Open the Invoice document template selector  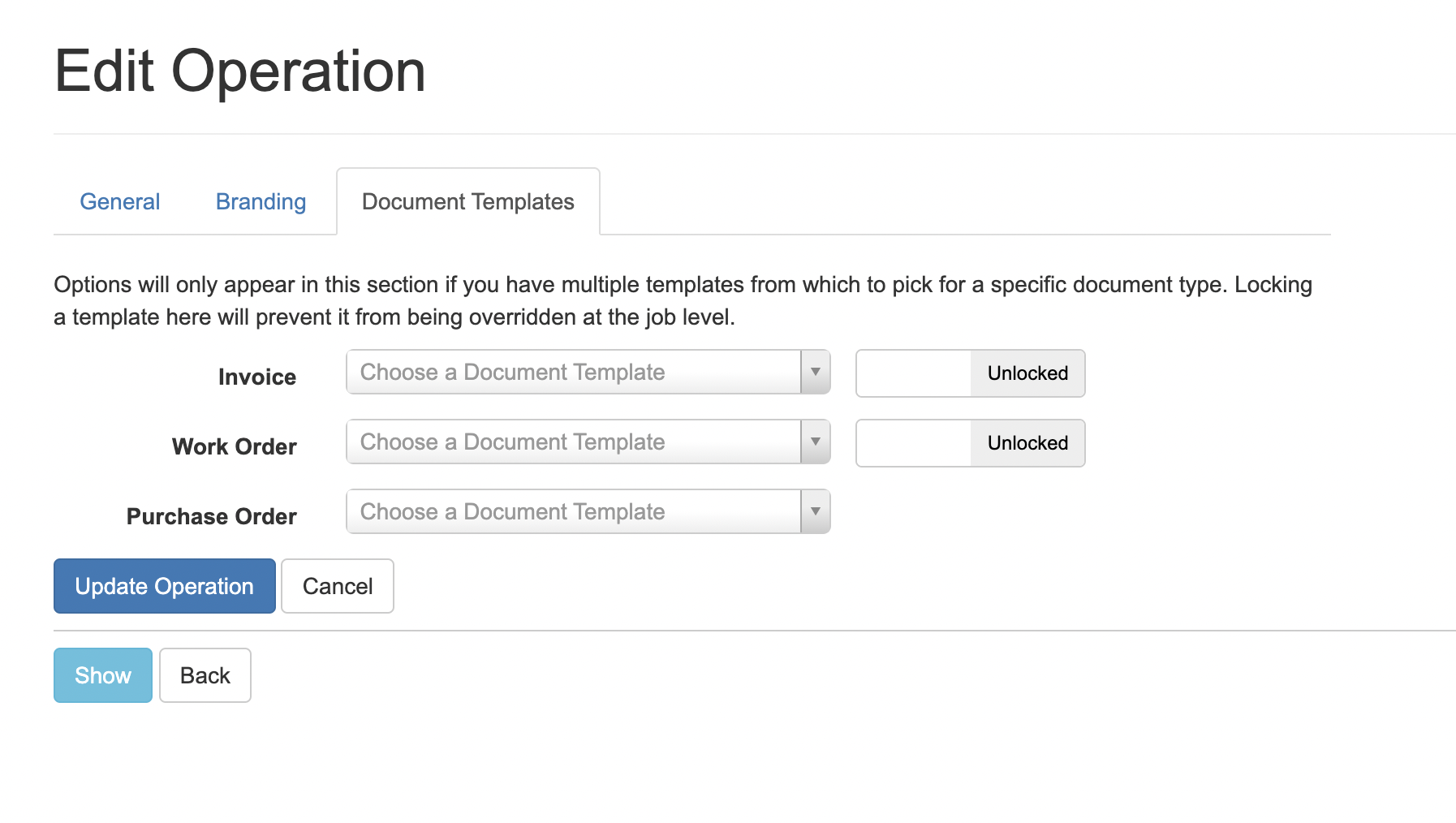pyautogui.click(x=573, y=372)
